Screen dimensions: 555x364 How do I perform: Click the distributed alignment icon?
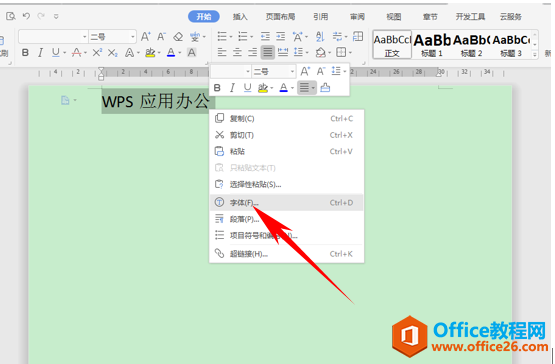point(283,53)
